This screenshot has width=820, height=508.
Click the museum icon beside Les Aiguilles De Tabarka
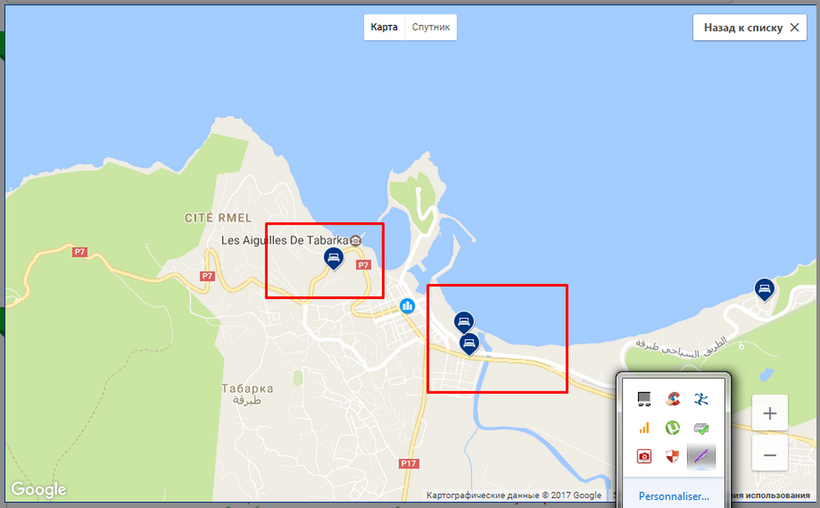356,240
